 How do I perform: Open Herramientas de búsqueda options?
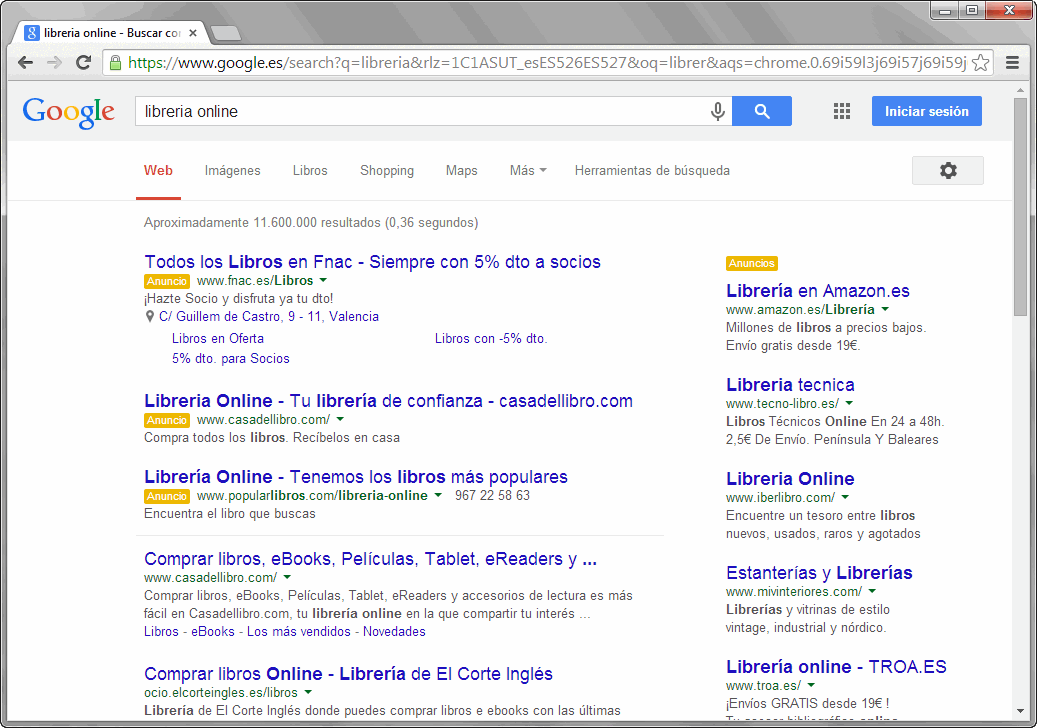[651, 171]
